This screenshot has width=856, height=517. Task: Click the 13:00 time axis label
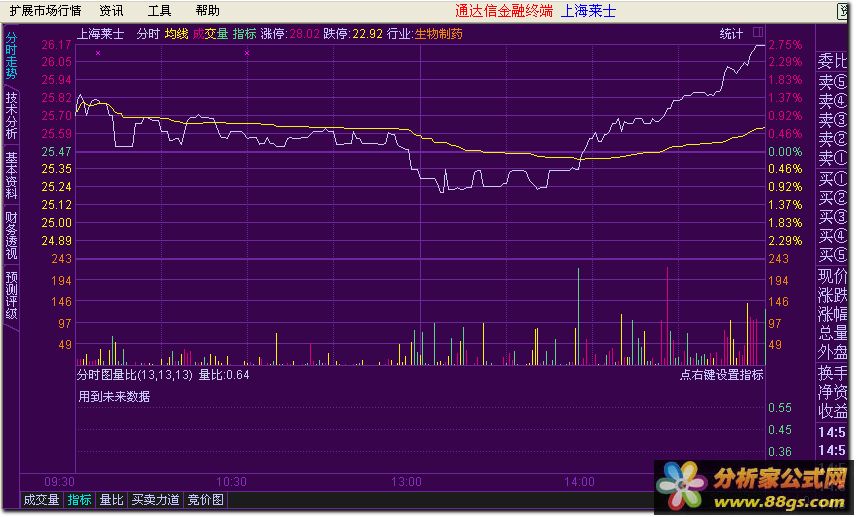point(406,482)
